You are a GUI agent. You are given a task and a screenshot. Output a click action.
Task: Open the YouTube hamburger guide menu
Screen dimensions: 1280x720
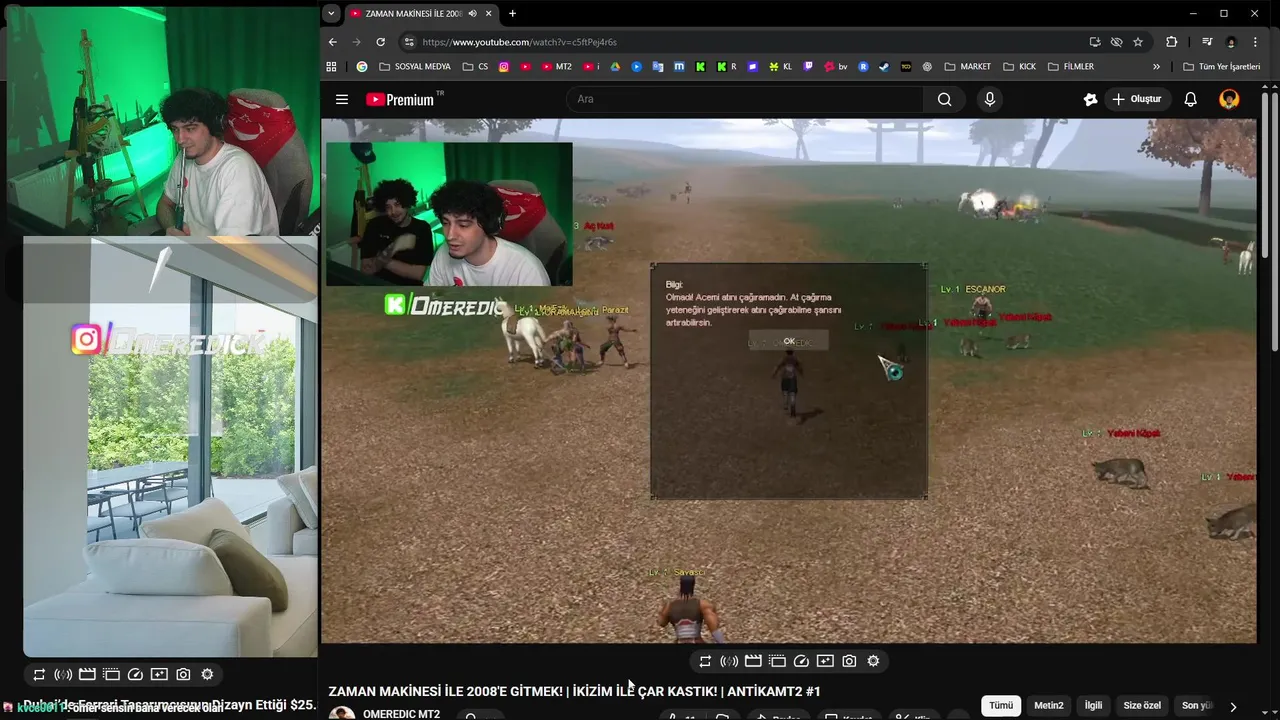click(342, 99)
